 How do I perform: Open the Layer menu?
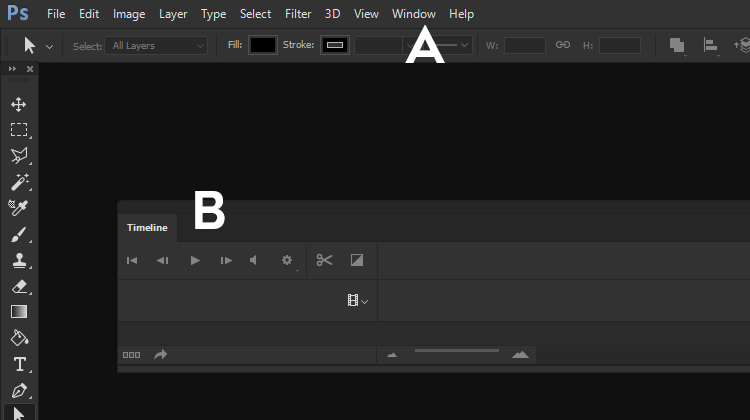point(173,14)
